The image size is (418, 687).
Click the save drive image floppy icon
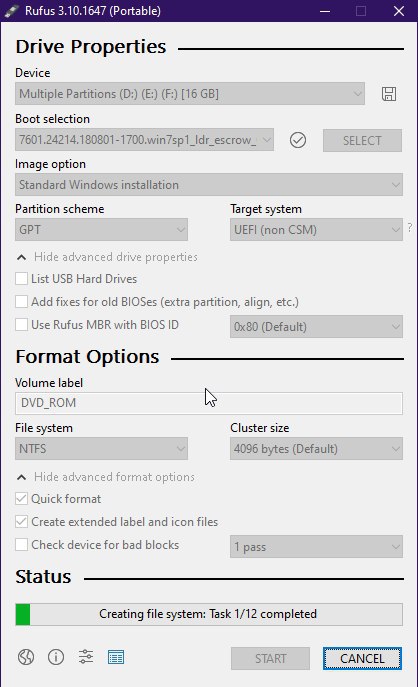[x=389, y=94]
